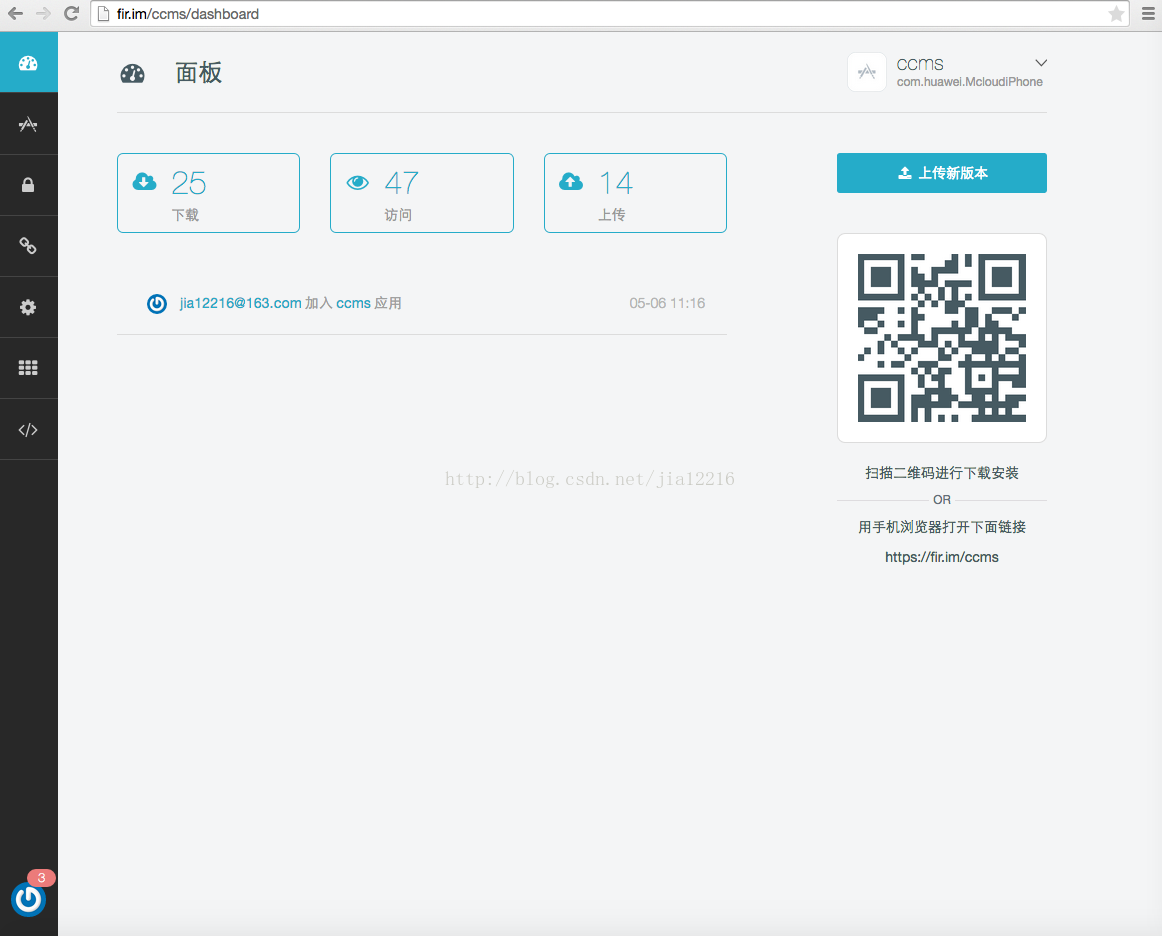
Task: Open the browser hamburger menu
Action: coord(1148,14)
